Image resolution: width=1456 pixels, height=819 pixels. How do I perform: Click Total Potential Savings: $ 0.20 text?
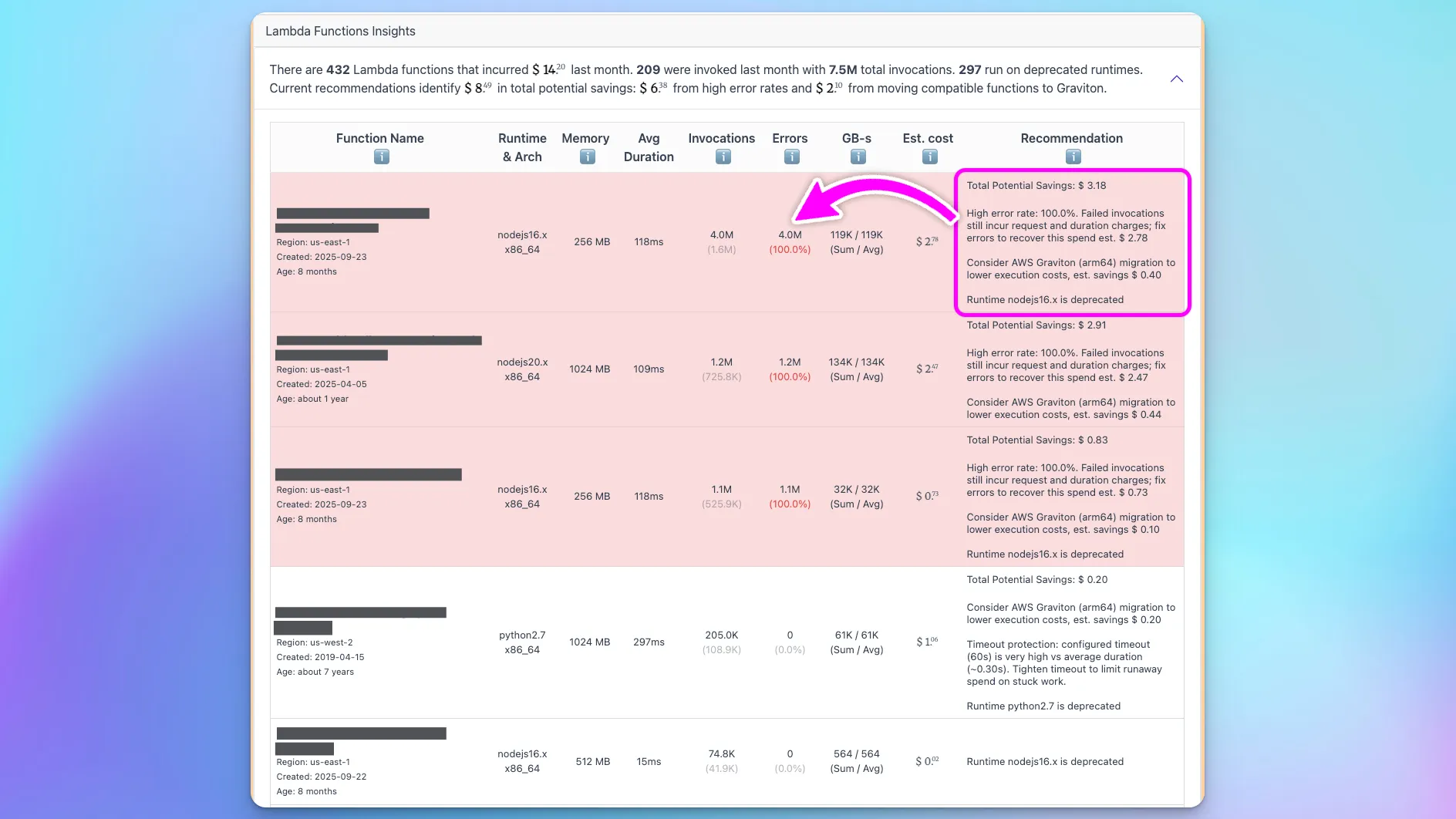point(1036,579)
